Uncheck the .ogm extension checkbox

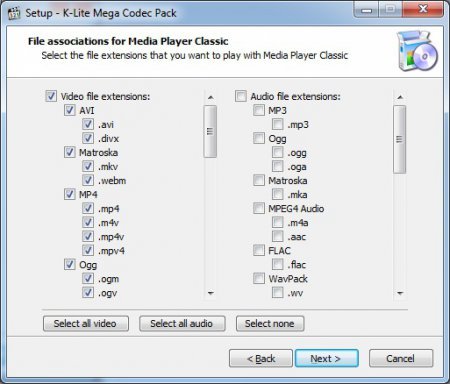pos(88,278)
